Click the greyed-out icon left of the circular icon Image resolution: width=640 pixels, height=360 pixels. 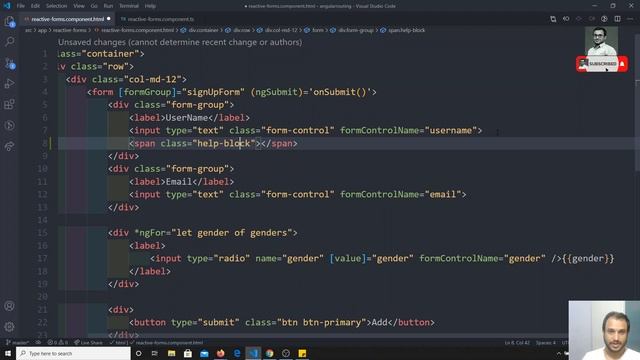click(x=591, y=19)
